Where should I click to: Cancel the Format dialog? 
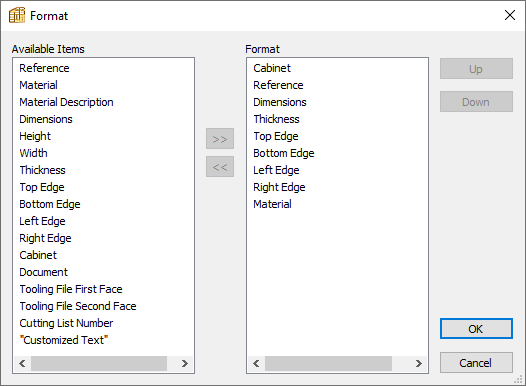coord(476,363)
